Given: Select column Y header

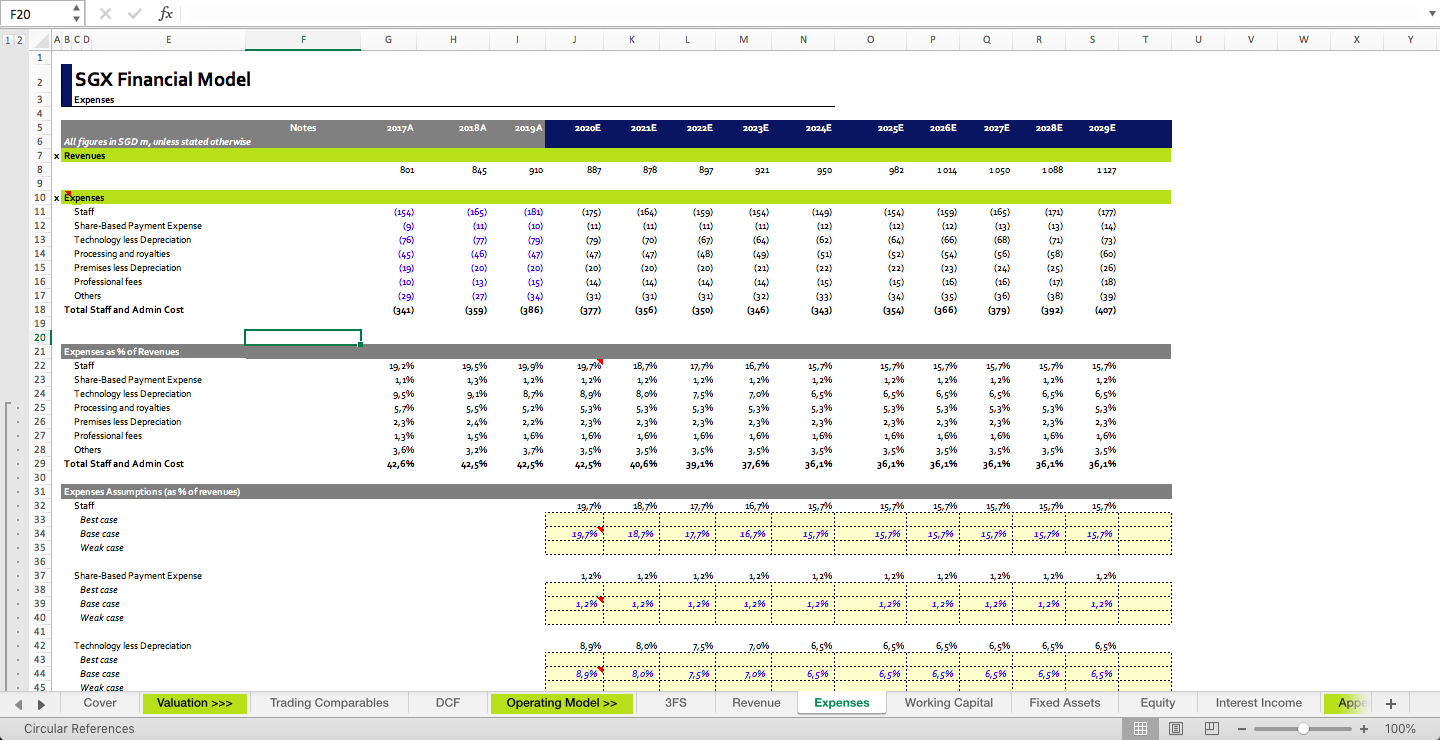Looking at the screenshot, I should click(x=1410, y=40).
